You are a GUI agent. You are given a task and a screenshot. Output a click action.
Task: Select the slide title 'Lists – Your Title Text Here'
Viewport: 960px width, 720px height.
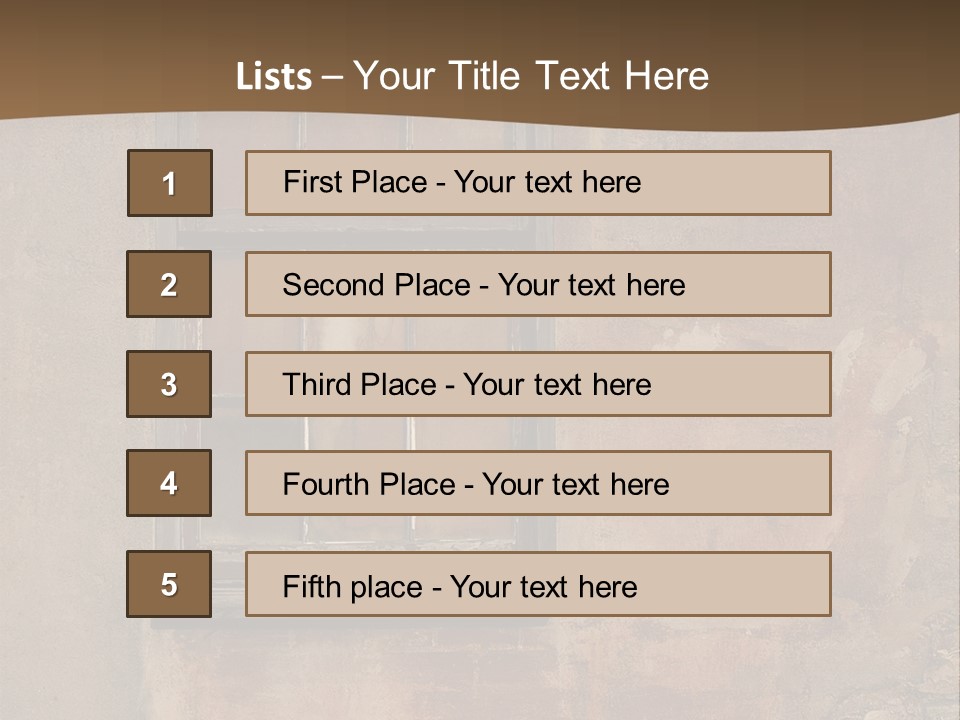click(472, 76)
